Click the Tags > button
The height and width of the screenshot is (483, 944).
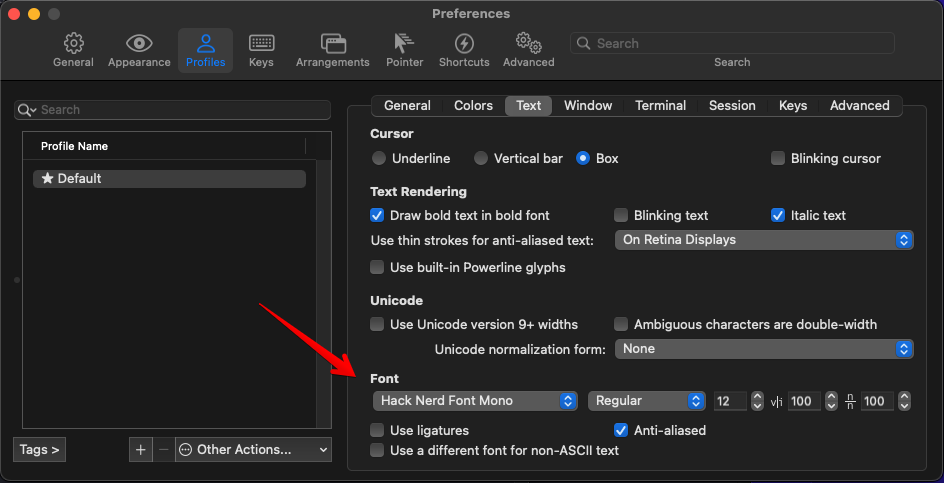pos(41,450)
